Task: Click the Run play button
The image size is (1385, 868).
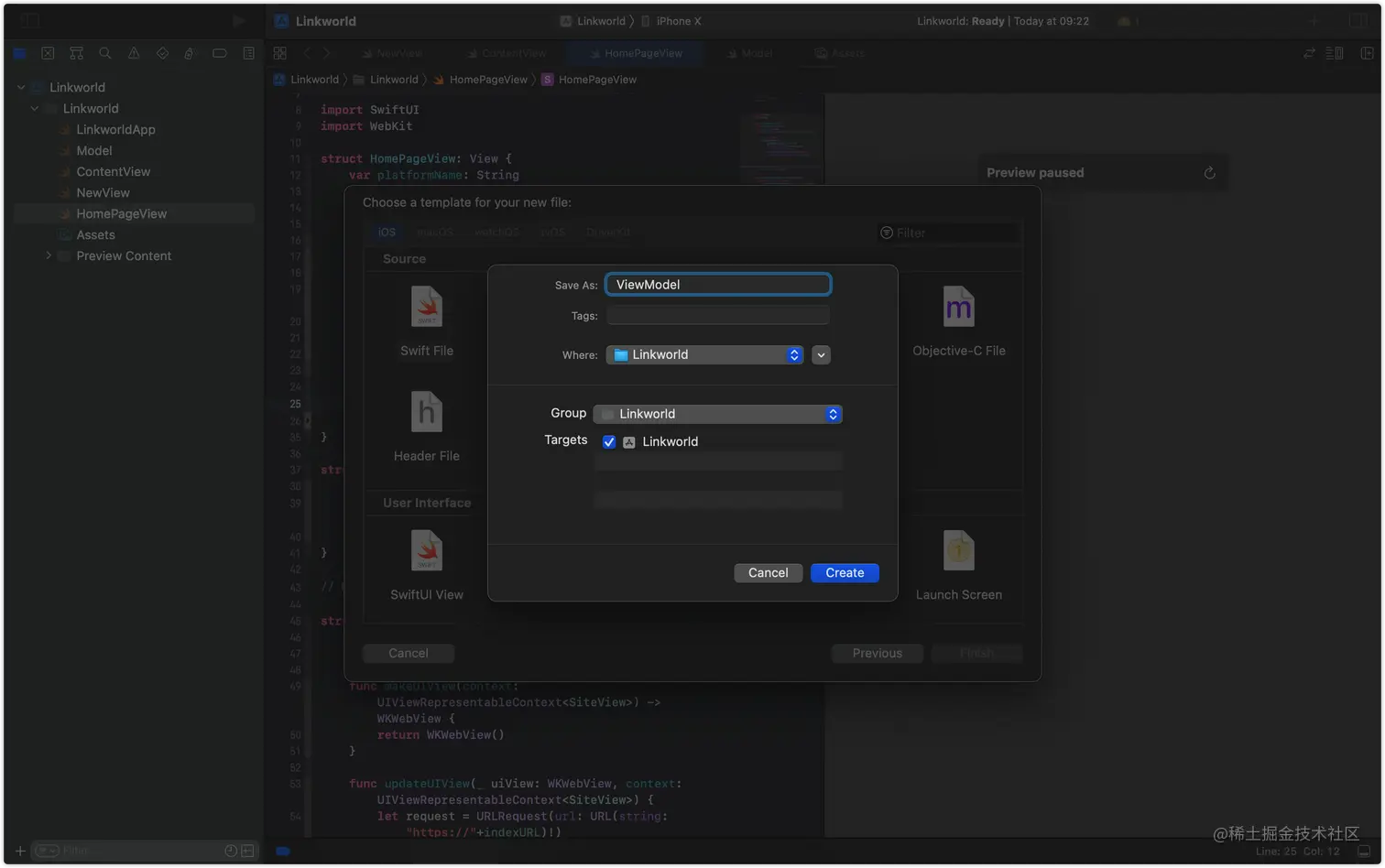Action: (238, 20)
